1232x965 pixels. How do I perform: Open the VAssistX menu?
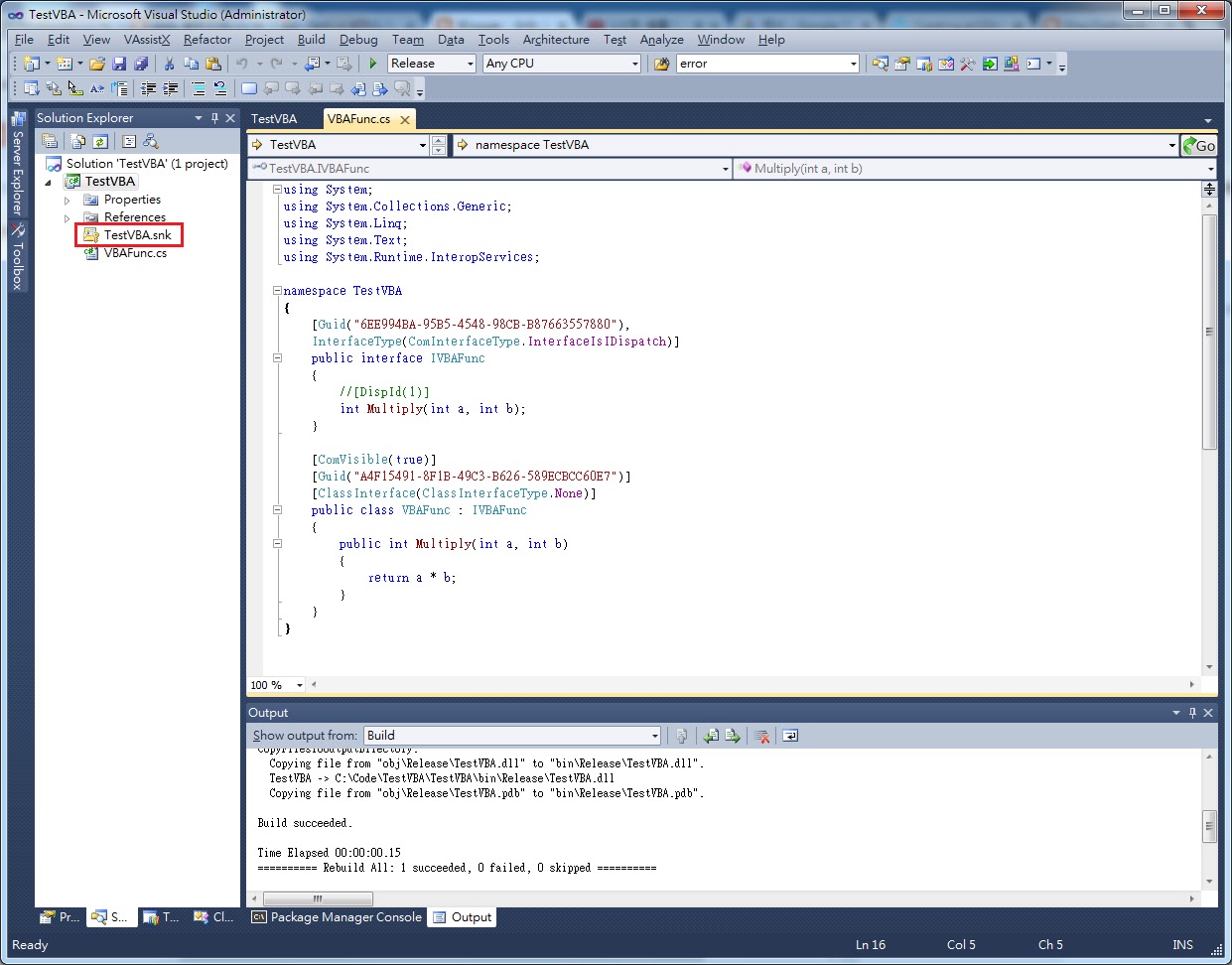147,40
